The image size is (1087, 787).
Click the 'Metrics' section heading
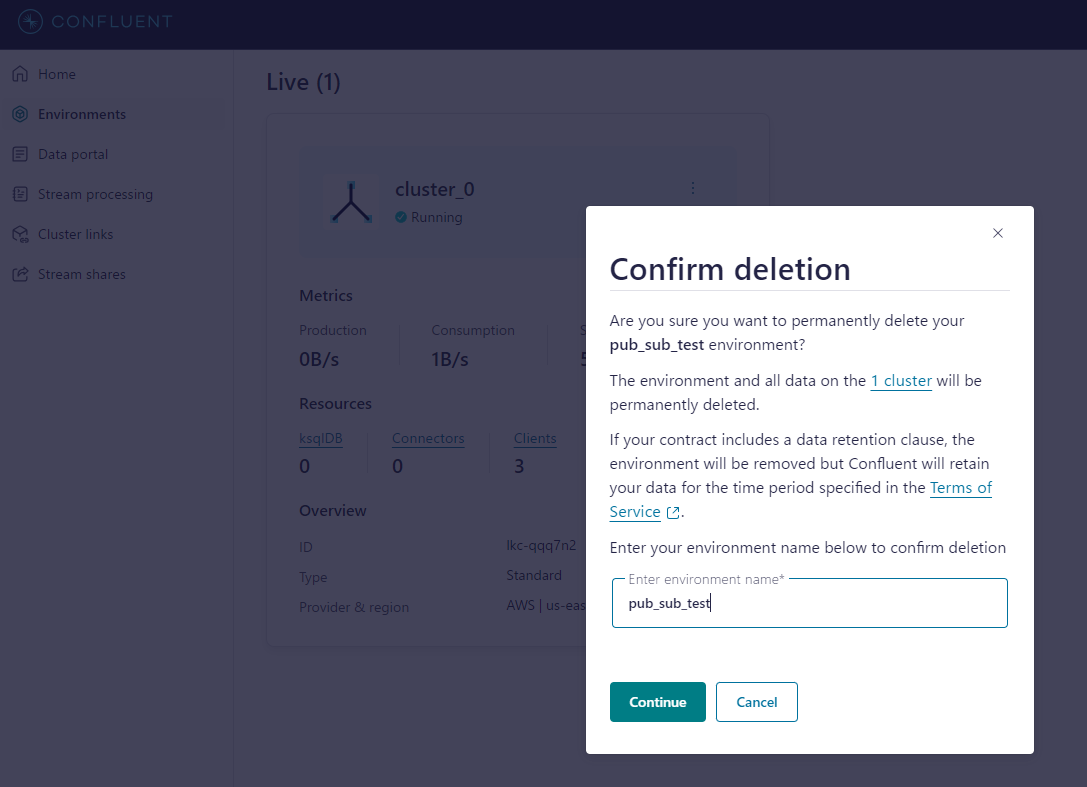[x=326, y=296]
